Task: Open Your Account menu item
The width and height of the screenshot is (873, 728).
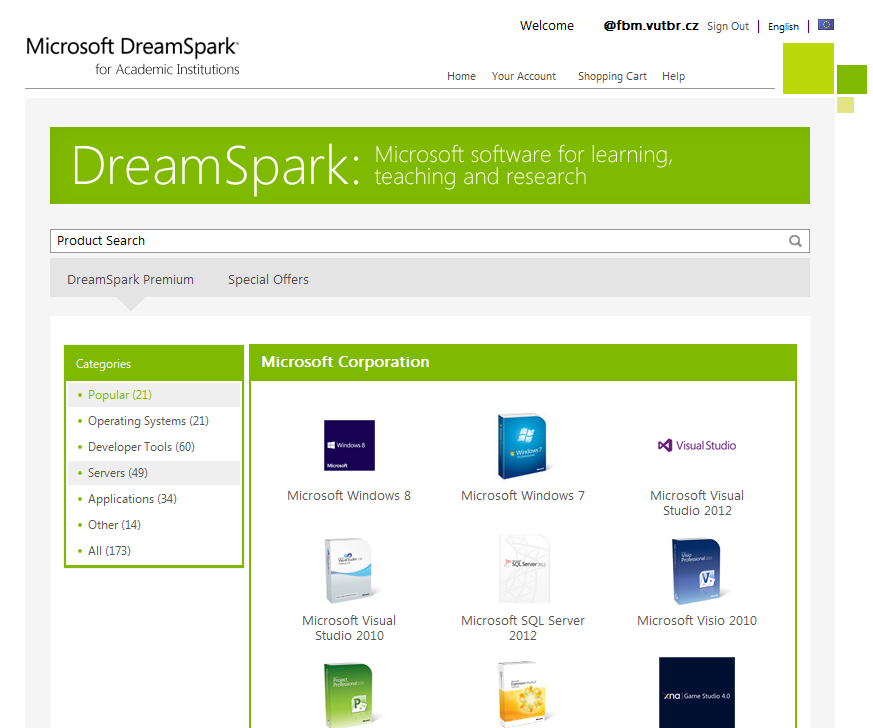Action: (523, 76)
